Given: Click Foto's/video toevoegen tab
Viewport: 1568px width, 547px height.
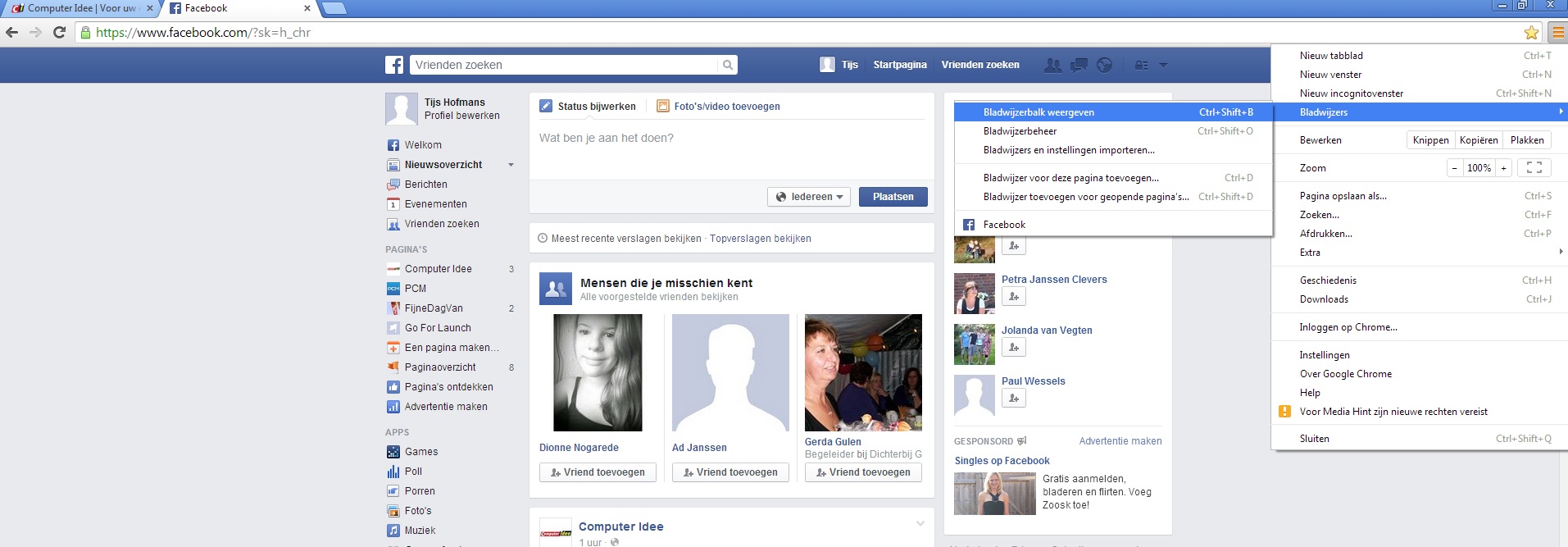Looking at the screenshot, I should [x=718, y=107].
